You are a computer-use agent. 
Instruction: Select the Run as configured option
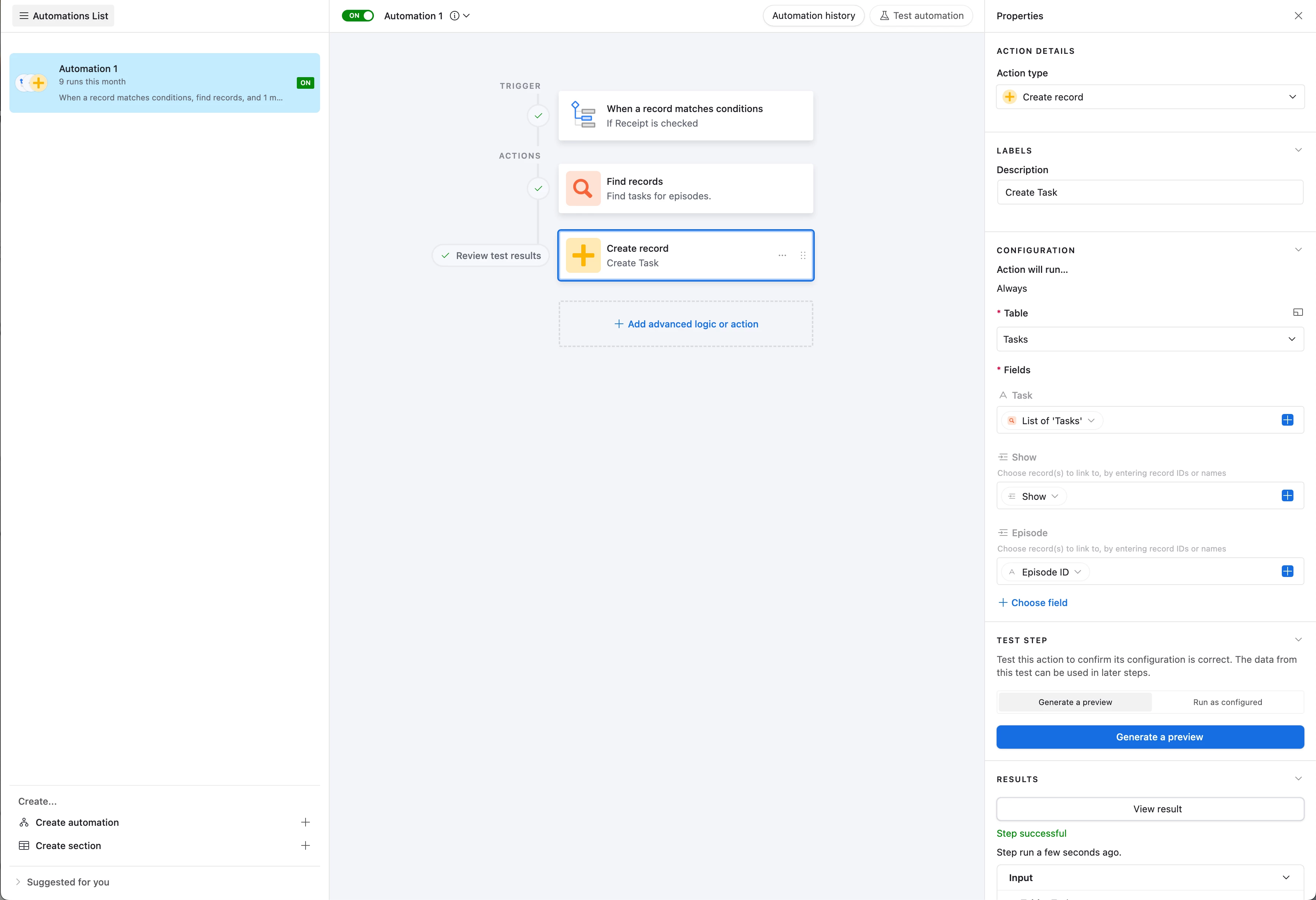pyautogui.click(x=1227, y=702)
